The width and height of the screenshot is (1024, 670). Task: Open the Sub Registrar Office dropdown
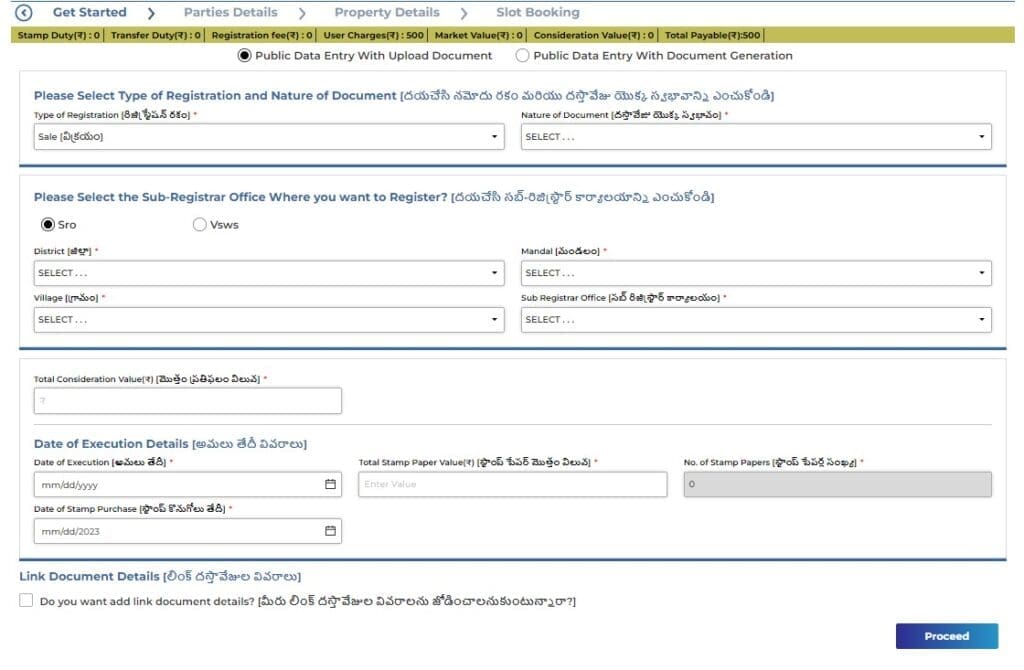(756, 320)
